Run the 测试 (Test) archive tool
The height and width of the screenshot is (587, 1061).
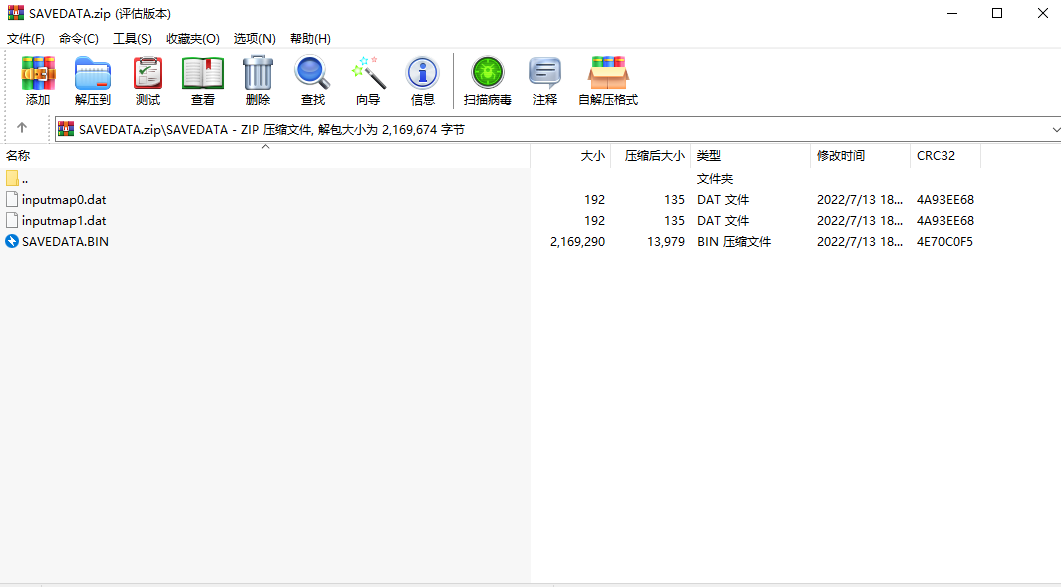(148, 81)
